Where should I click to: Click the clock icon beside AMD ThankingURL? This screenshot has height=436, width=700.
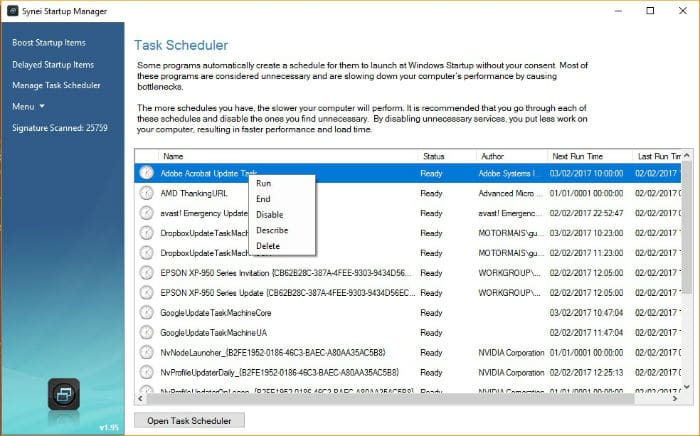146,193
